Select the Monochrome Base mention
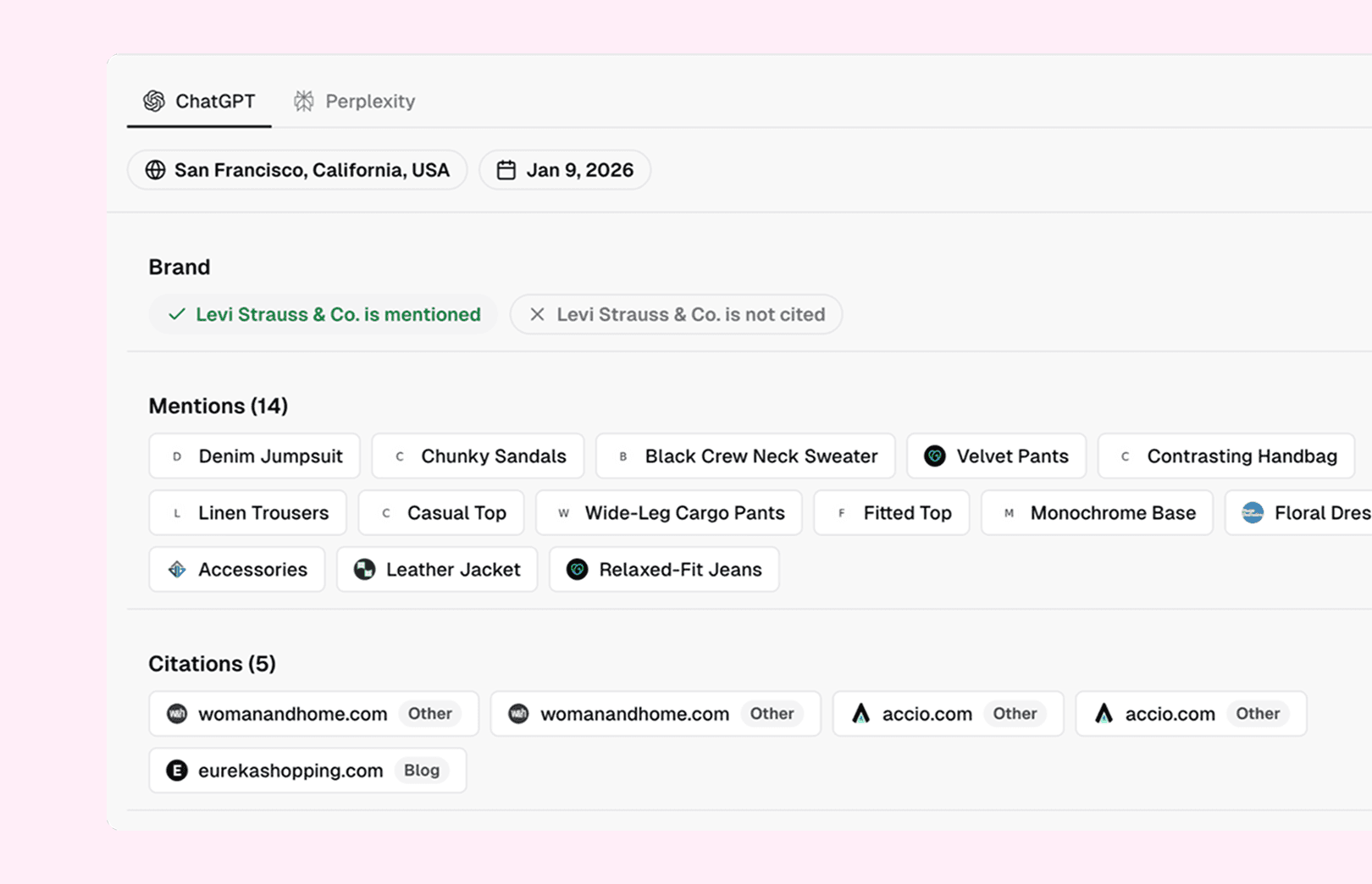Viewport: 1372px width, 884px height. point(1098,513)
